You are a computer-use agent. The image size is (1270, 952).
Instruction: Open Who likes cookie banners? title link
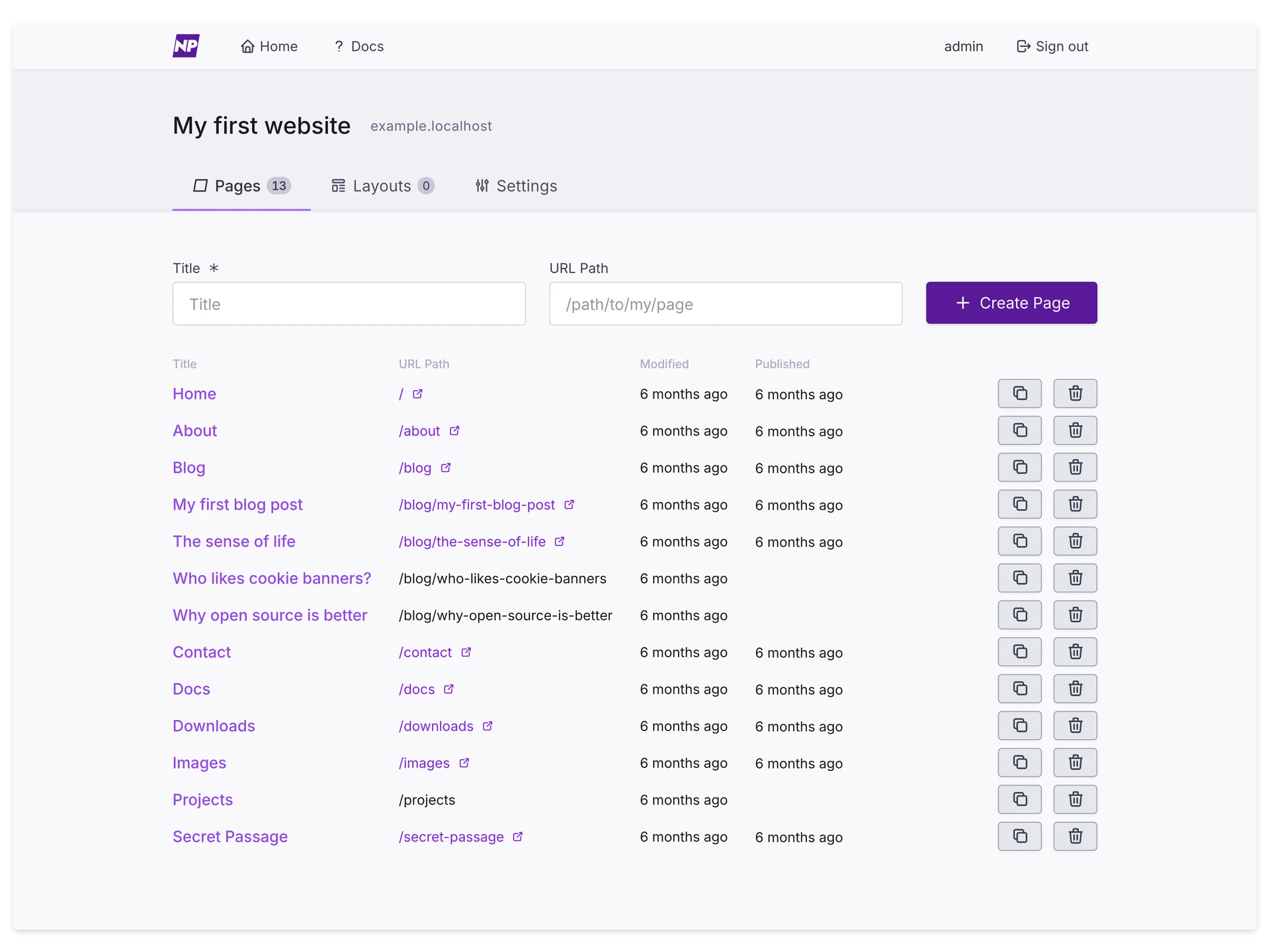point(272,578)
